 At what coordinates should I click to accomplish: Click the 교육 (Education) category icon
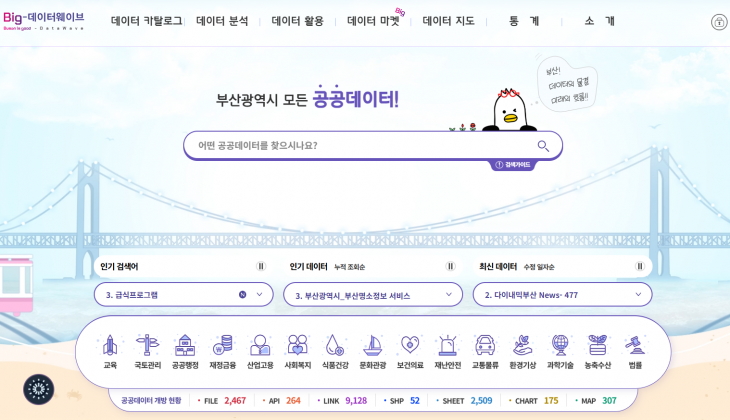coord(110,346)
